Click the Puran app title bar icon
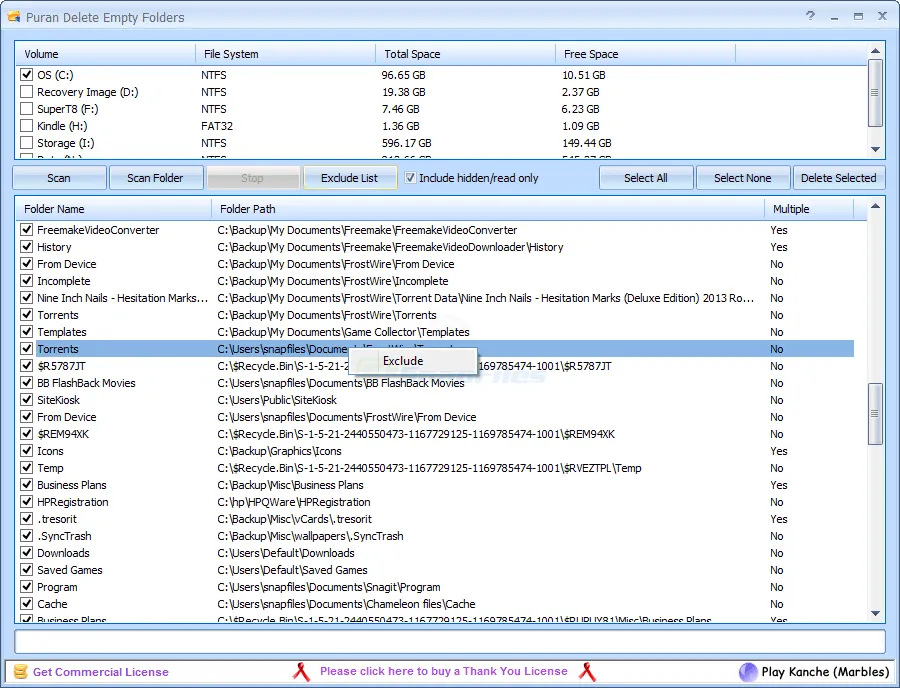 14,17
